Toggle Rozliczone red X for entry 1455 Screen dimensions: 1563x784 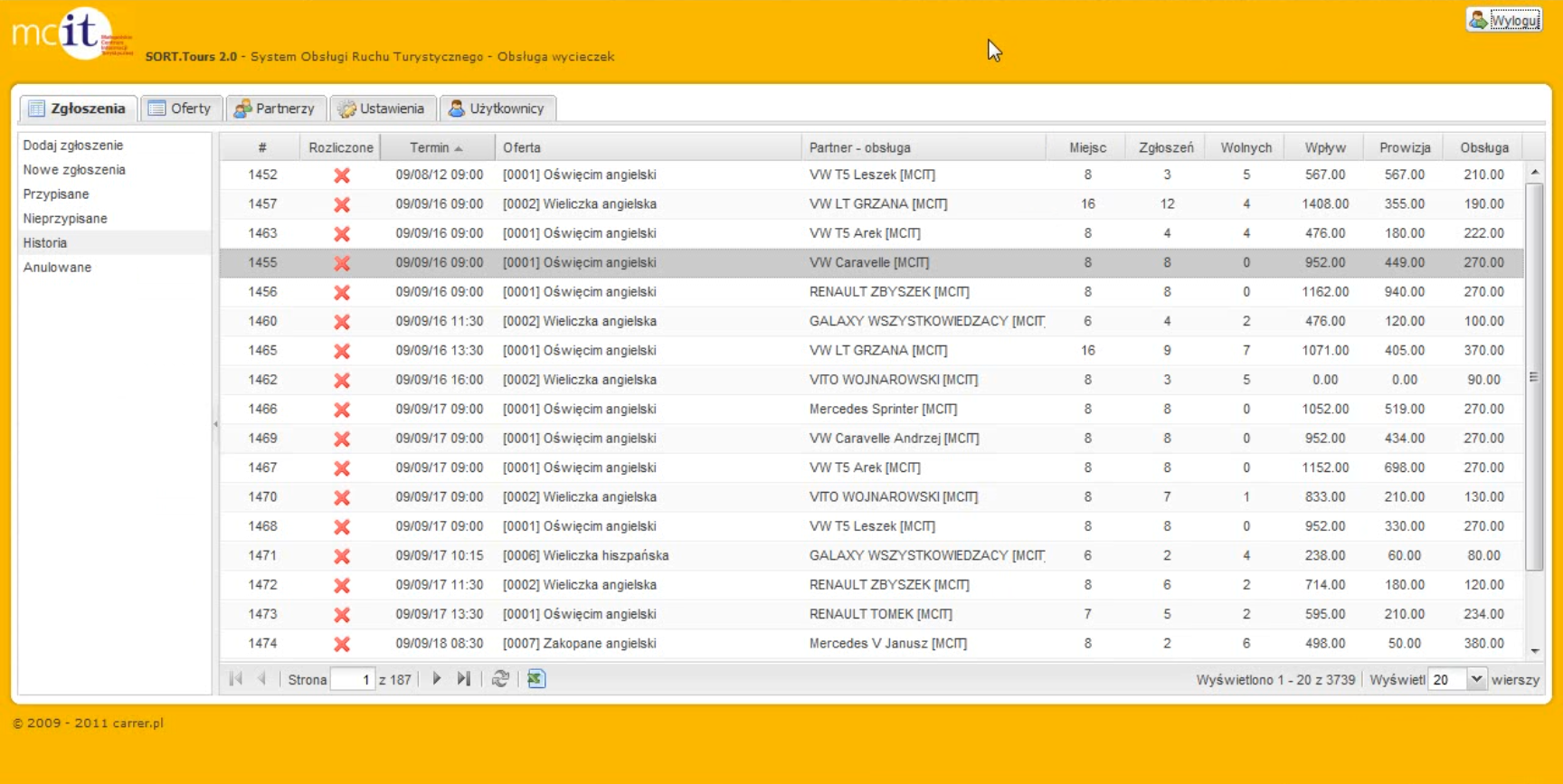342,263
